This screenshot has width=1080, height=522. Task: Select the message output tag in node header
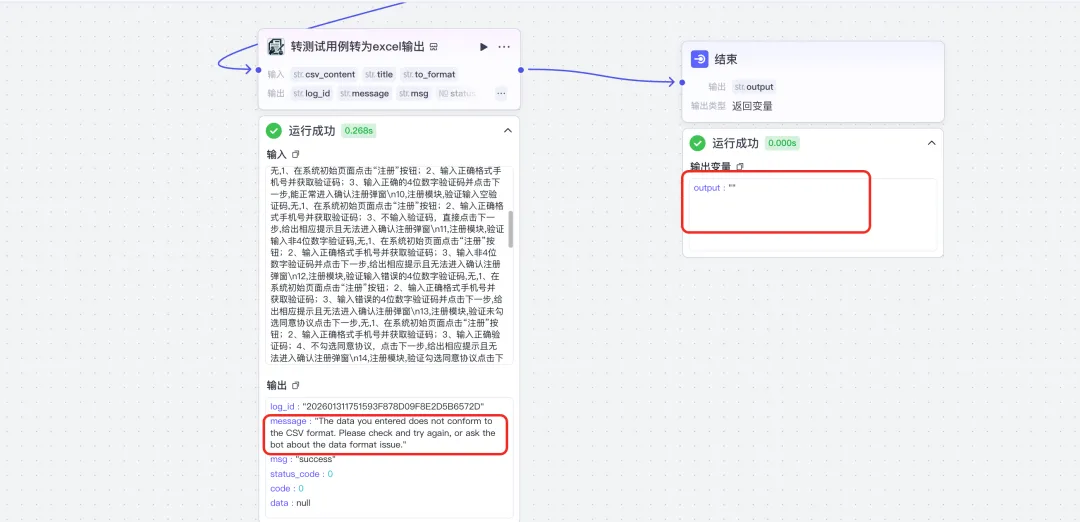tap(364, 94)
